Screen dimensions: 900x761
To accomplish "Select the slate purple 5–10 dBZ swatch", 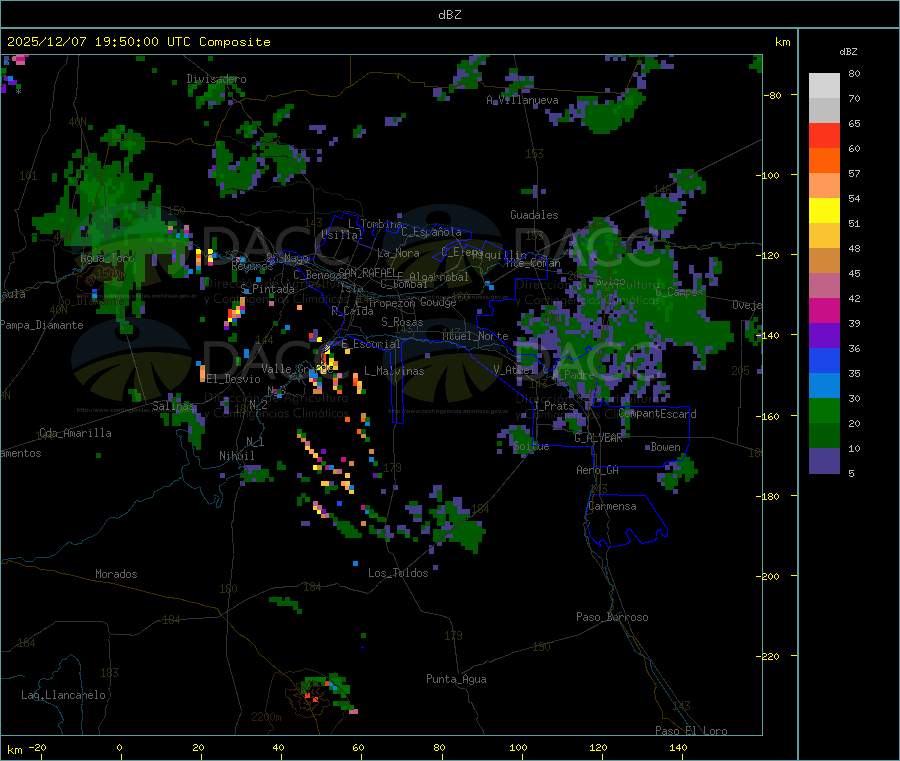I will coord(824,461).
